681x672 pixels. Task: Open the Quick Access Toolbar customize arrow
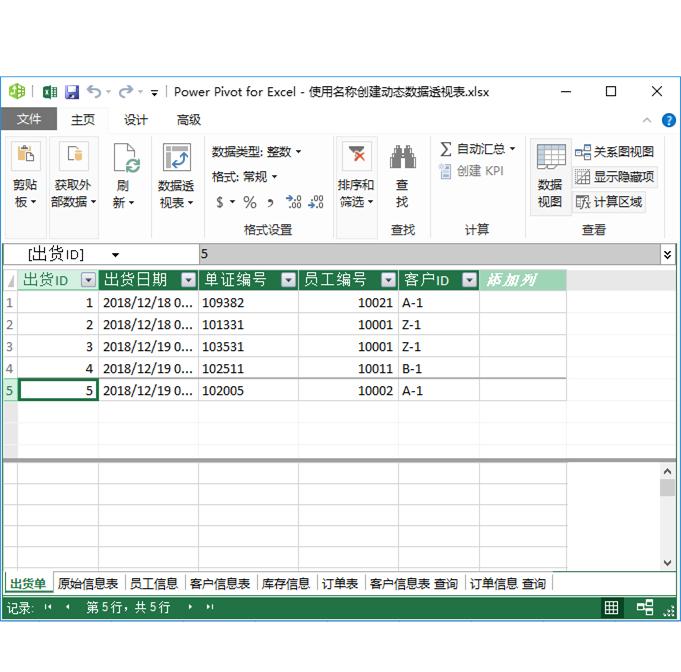coord(154,92)
